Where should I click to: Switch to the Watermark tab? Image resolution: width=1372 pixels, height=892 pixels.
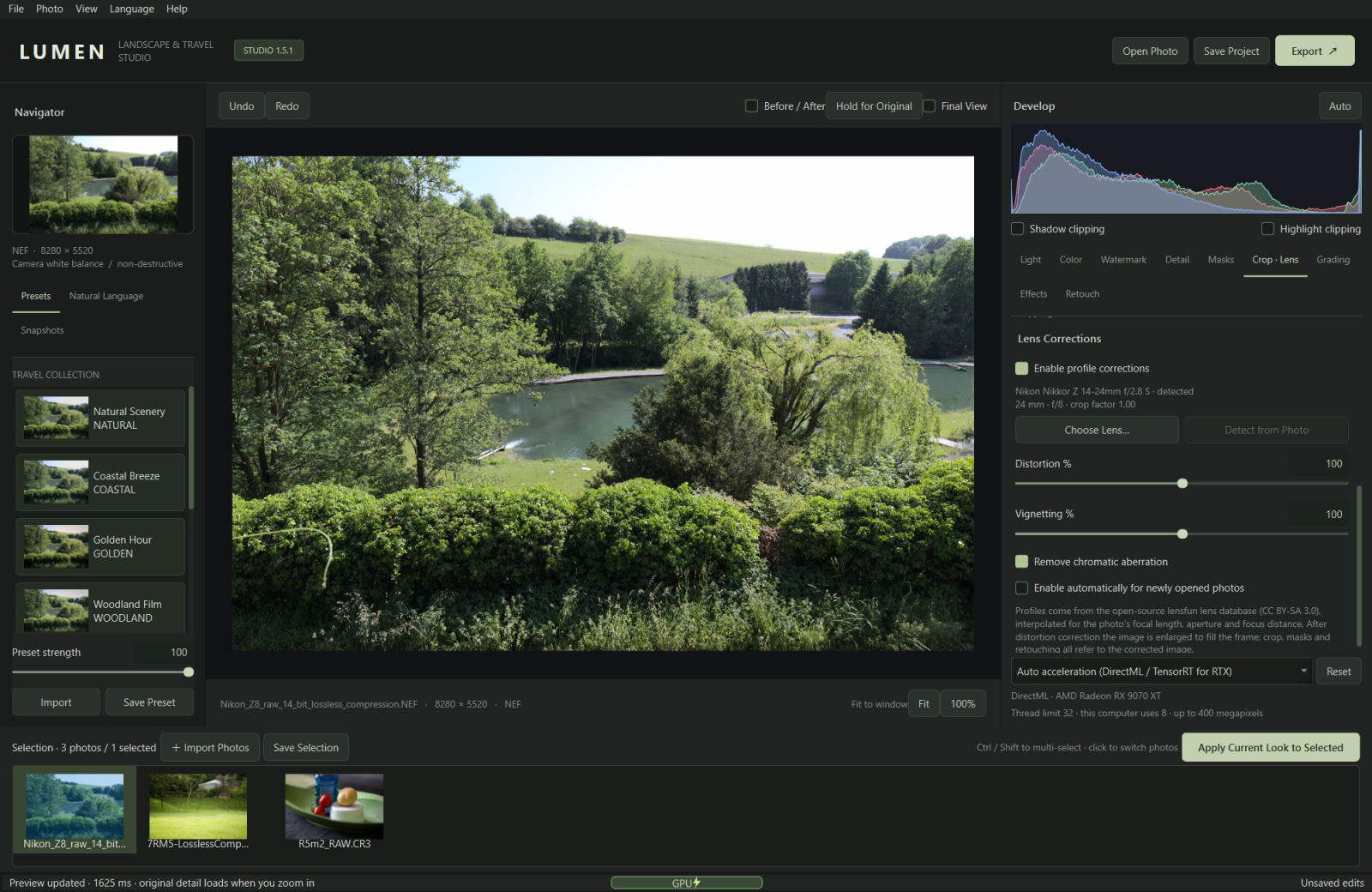1123,260
